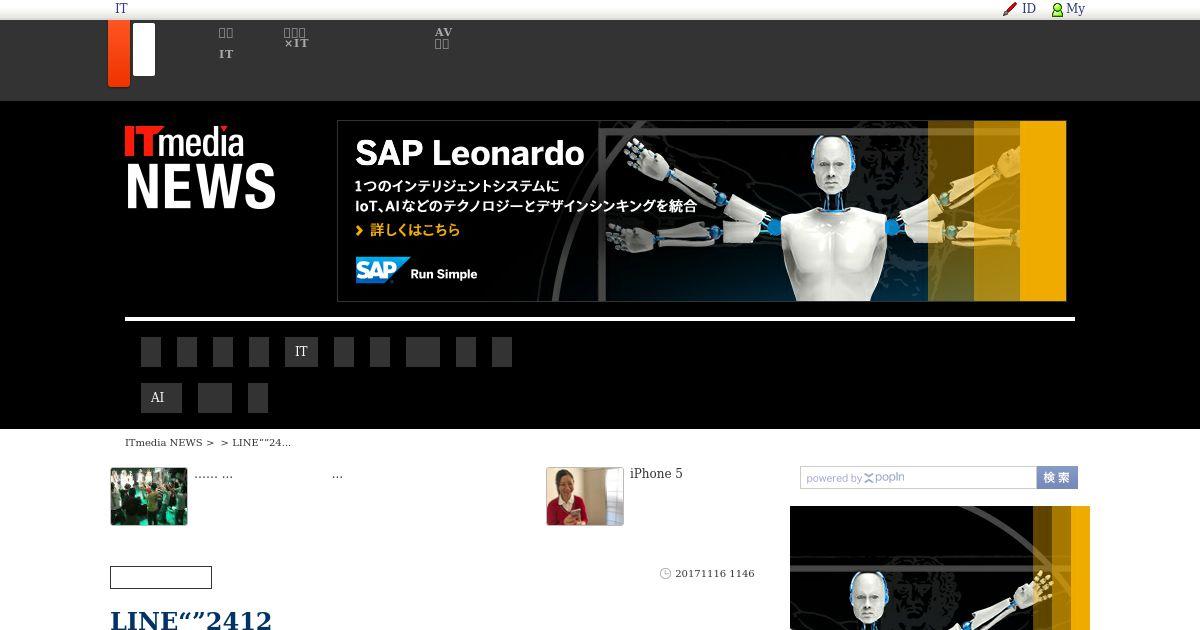Click the article date 20171116 1146

714,573
